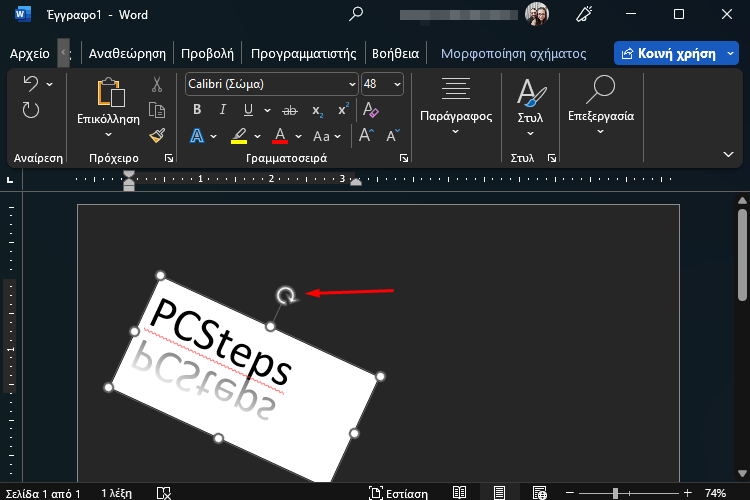Click the zoom in plus button
This screenshot has width=750, height=500.
[x=688, y=492]
